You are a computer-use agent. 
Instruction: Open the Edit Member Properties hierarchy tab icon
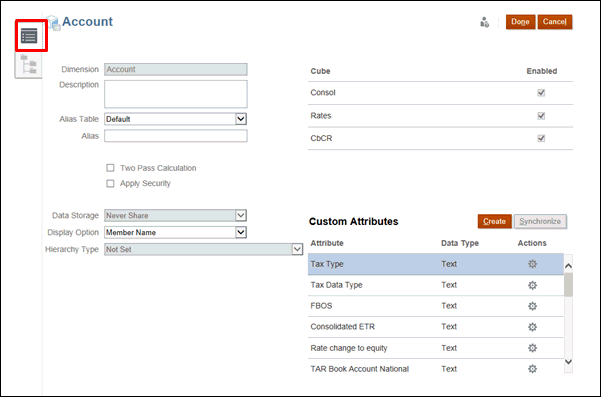[x=29, y=64]
